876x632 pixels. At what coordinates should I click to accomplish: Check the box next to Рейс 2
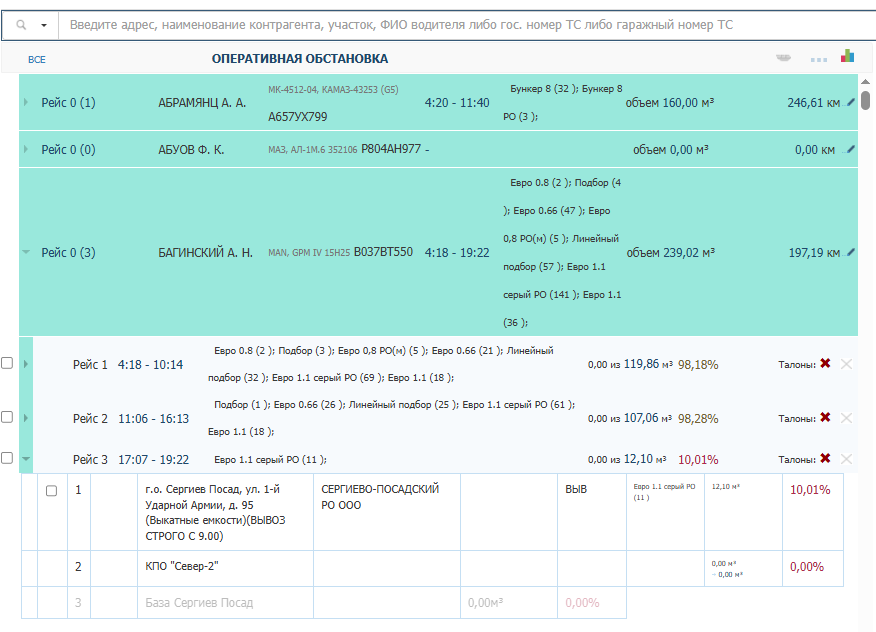7,417
